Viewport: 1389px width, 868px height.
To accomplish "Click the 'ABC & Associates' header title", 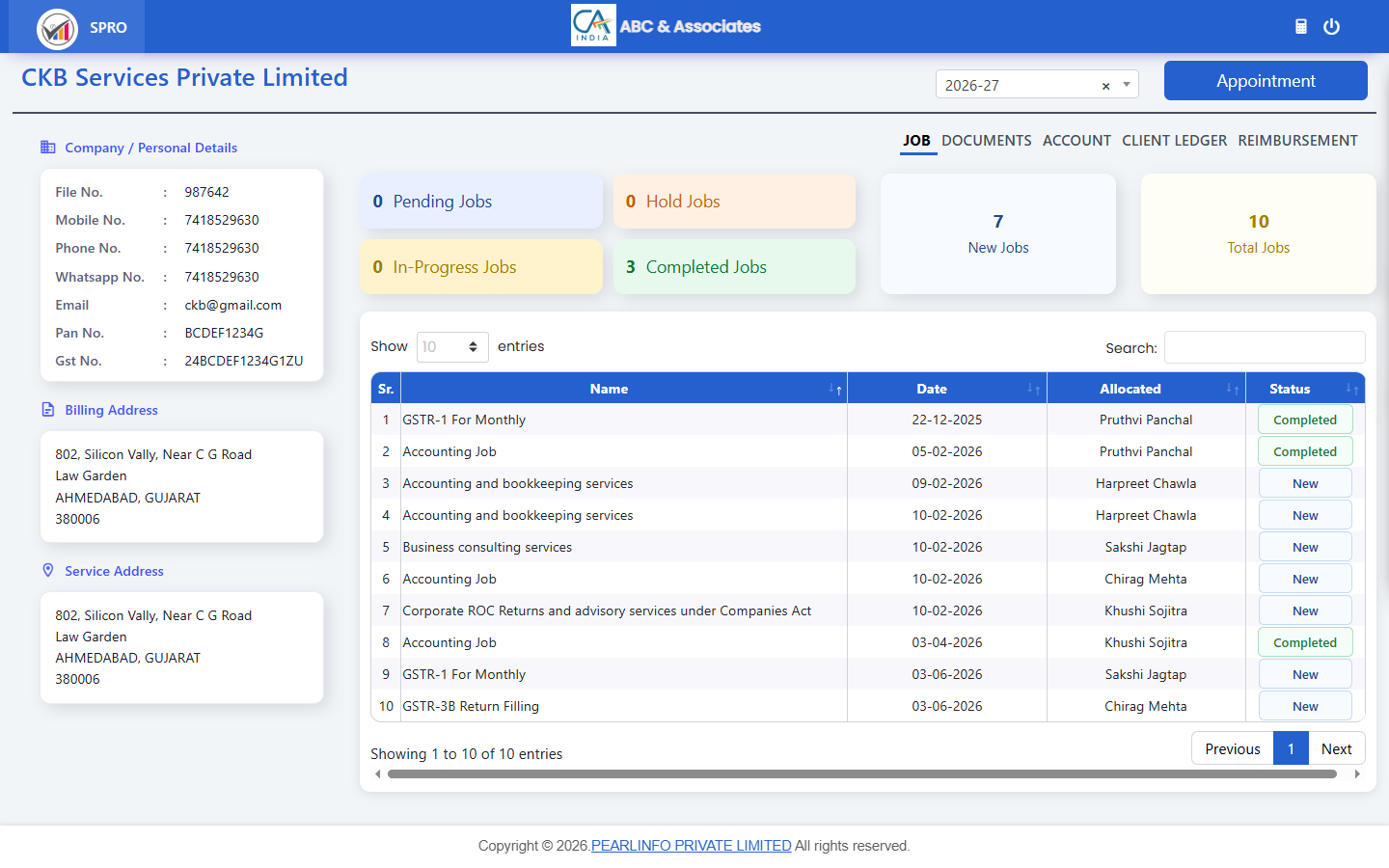I will [x=691, y=26].
